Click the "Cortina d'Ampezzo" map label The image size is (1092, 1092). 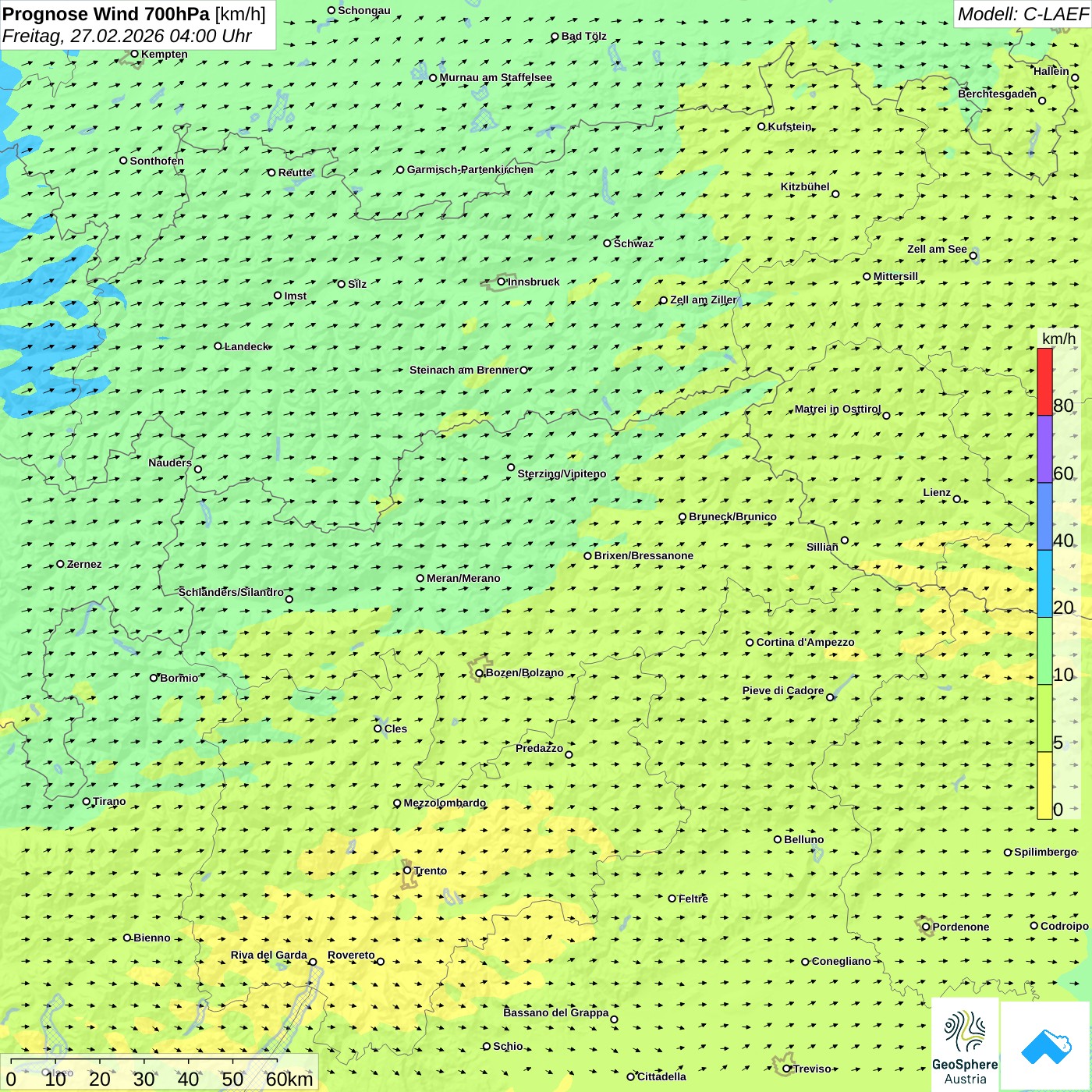[x=805, y=642]
